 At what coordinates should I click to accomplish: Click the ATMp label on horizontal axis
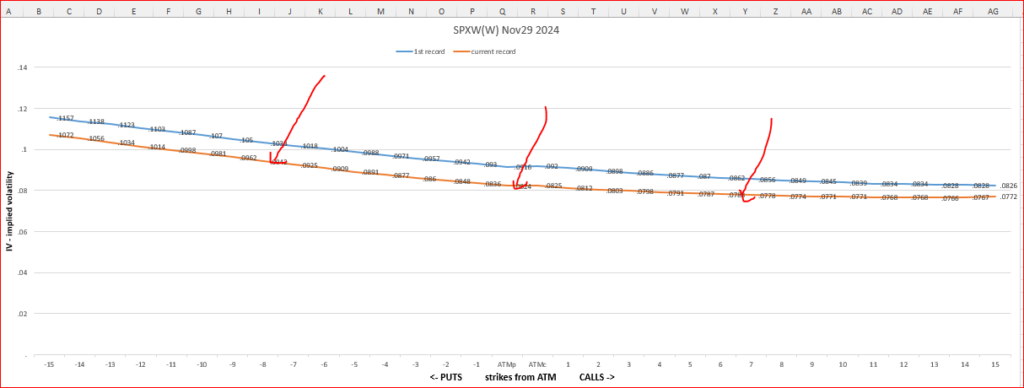[x=507, y=364]
